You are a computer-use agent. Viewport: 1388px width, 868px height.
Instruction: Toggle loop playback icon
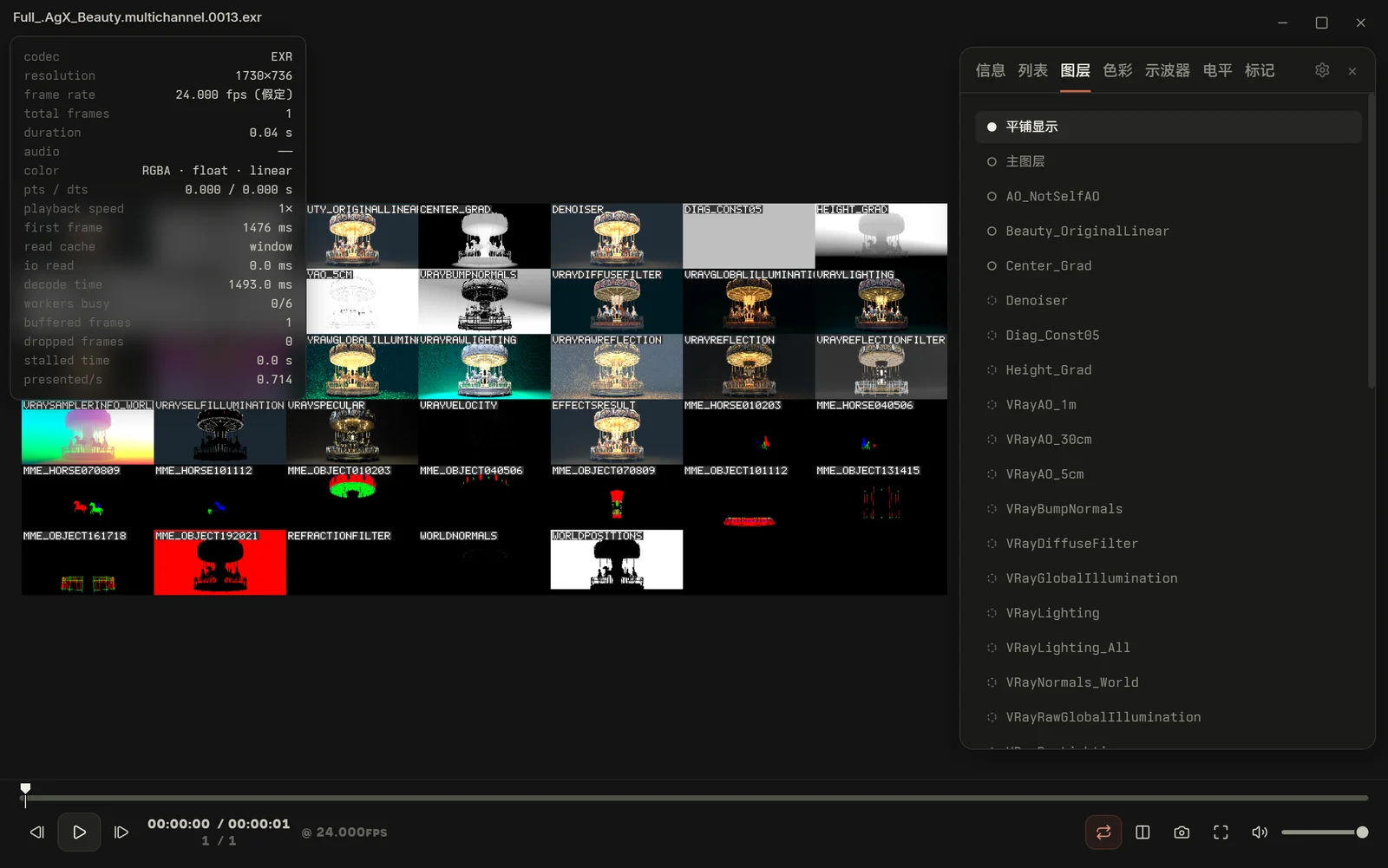tap(1103, 832)
